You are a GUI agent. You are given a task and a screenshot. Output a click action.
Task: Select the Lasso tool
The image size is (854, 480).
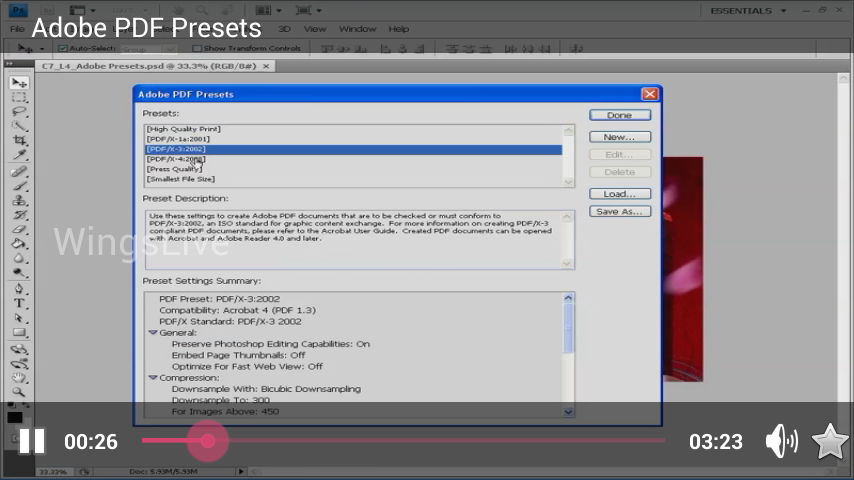point(19,112)
